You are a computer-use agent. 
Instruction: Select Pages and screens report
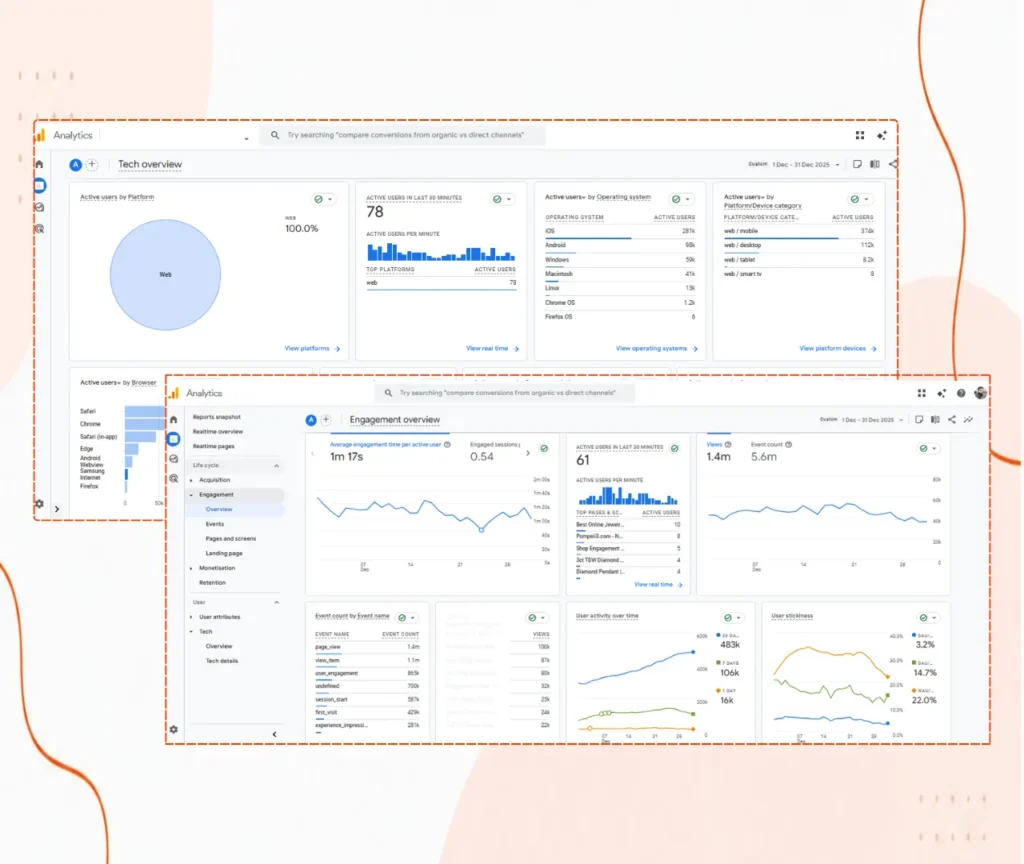[x=231, y=539]
